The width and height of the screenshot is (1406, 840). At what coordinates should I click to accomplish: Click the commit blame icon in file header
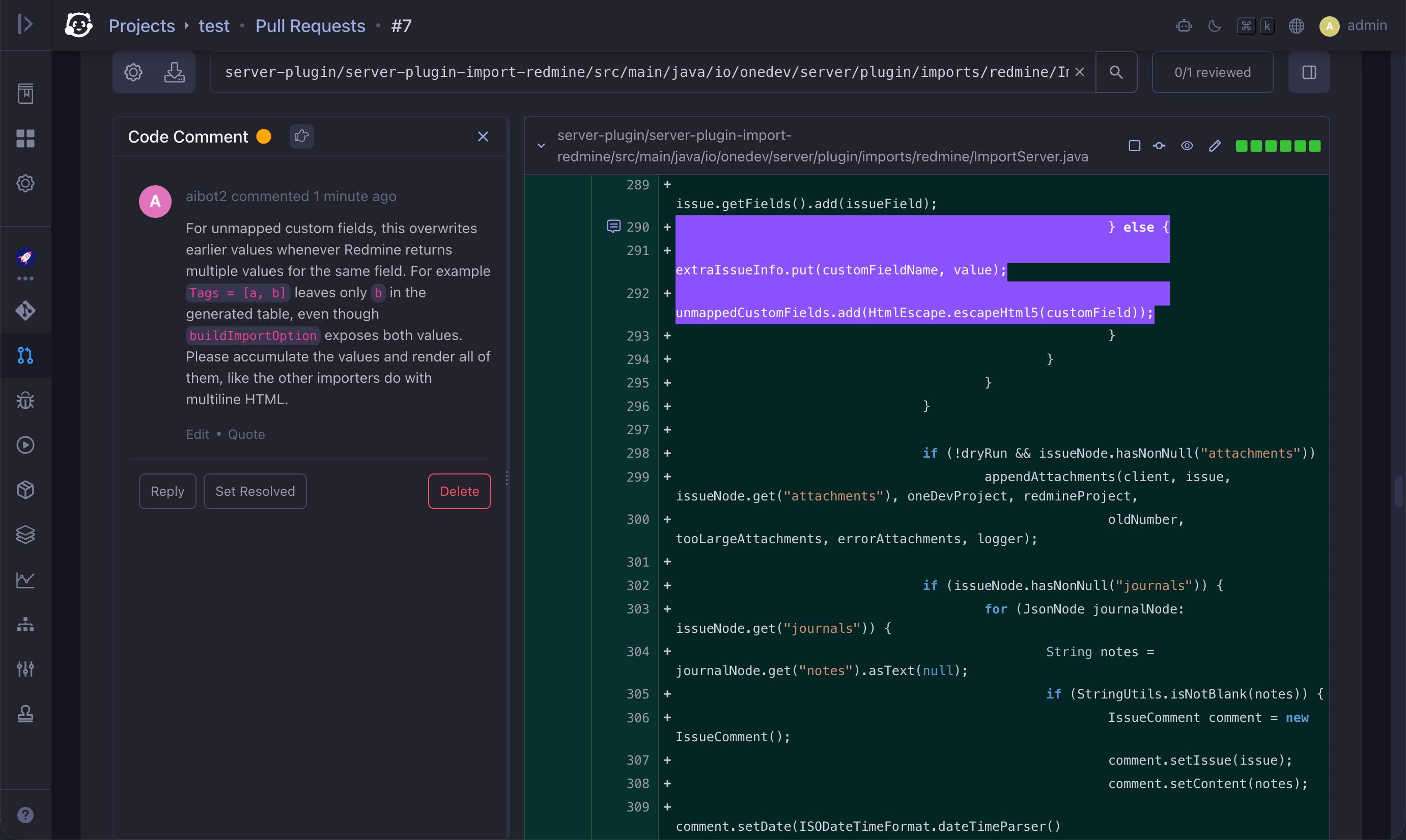(1159, 146)
